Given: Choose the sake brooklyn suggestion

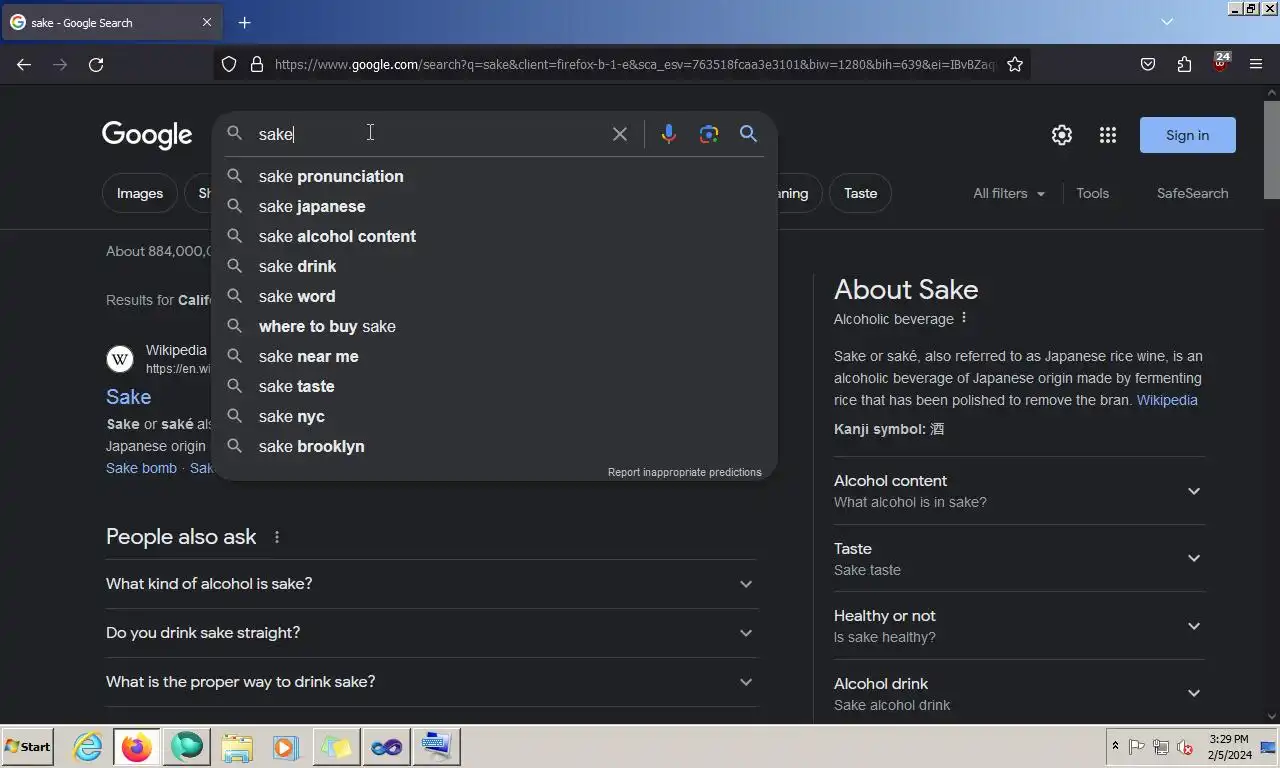Looking at the screenshot, I should click(x=494, y=446).
